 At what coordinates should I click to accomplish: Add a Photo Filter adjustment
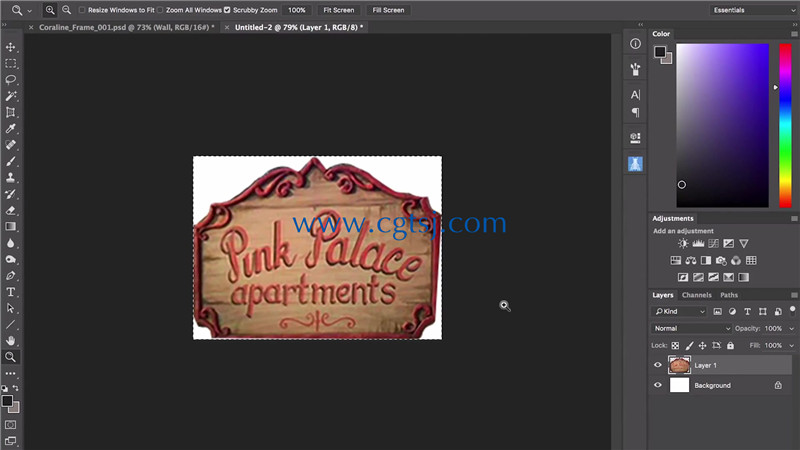721,261
